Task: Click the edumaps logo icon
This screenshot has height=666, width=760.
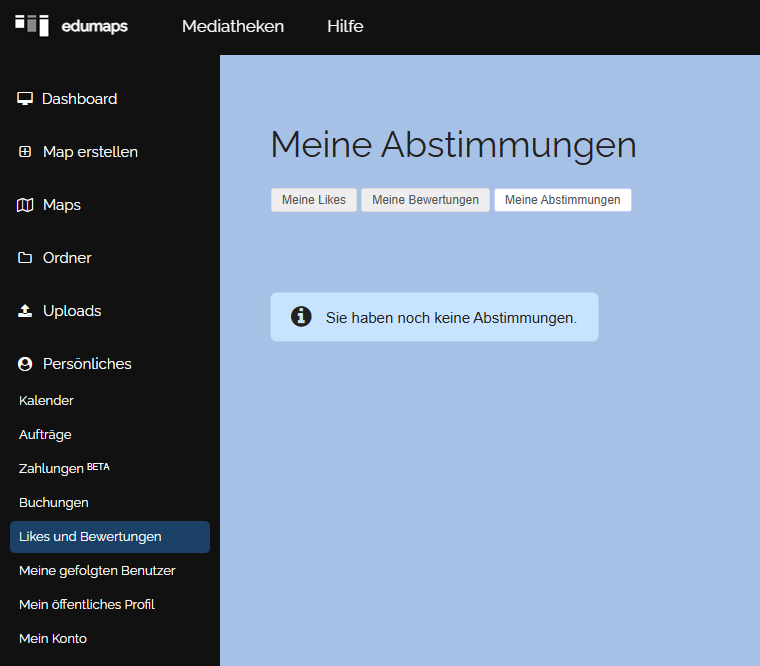Action: point(32,25)
